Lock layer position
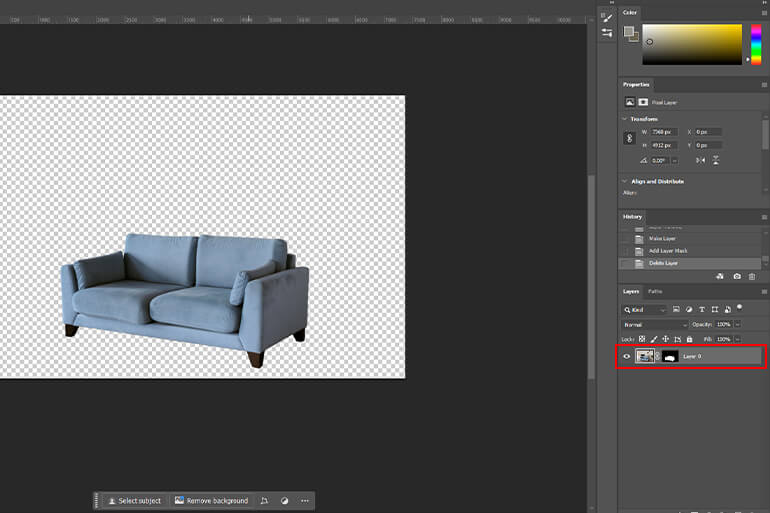Screen dimensions: 770x513 (665, 339)
